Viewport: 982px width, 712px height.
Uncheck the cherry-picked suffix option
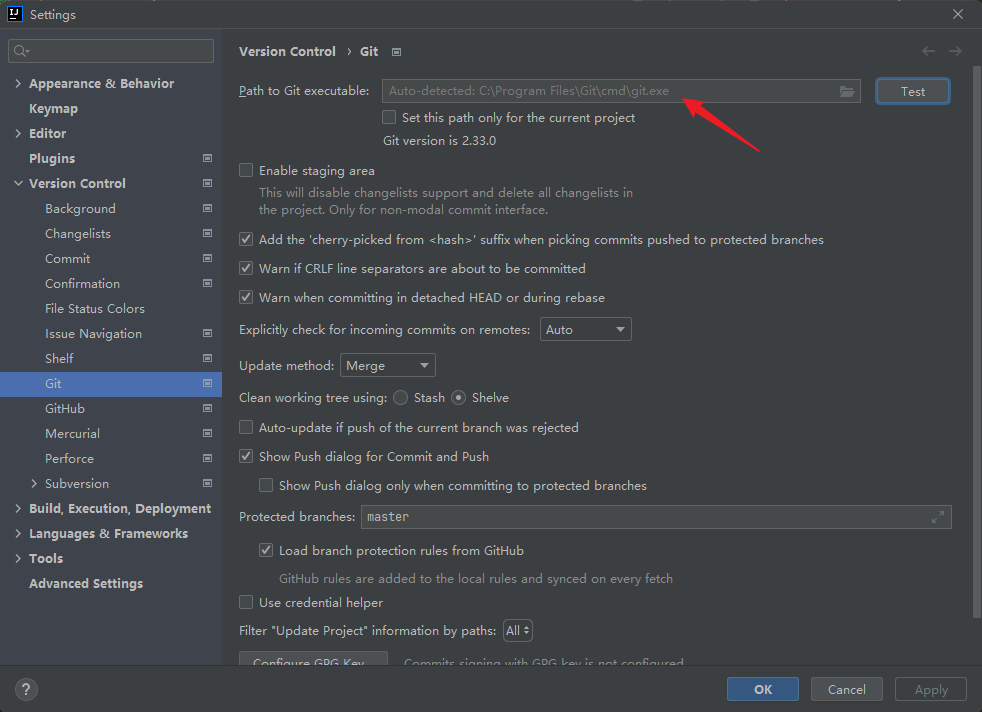tap(246, 239)
